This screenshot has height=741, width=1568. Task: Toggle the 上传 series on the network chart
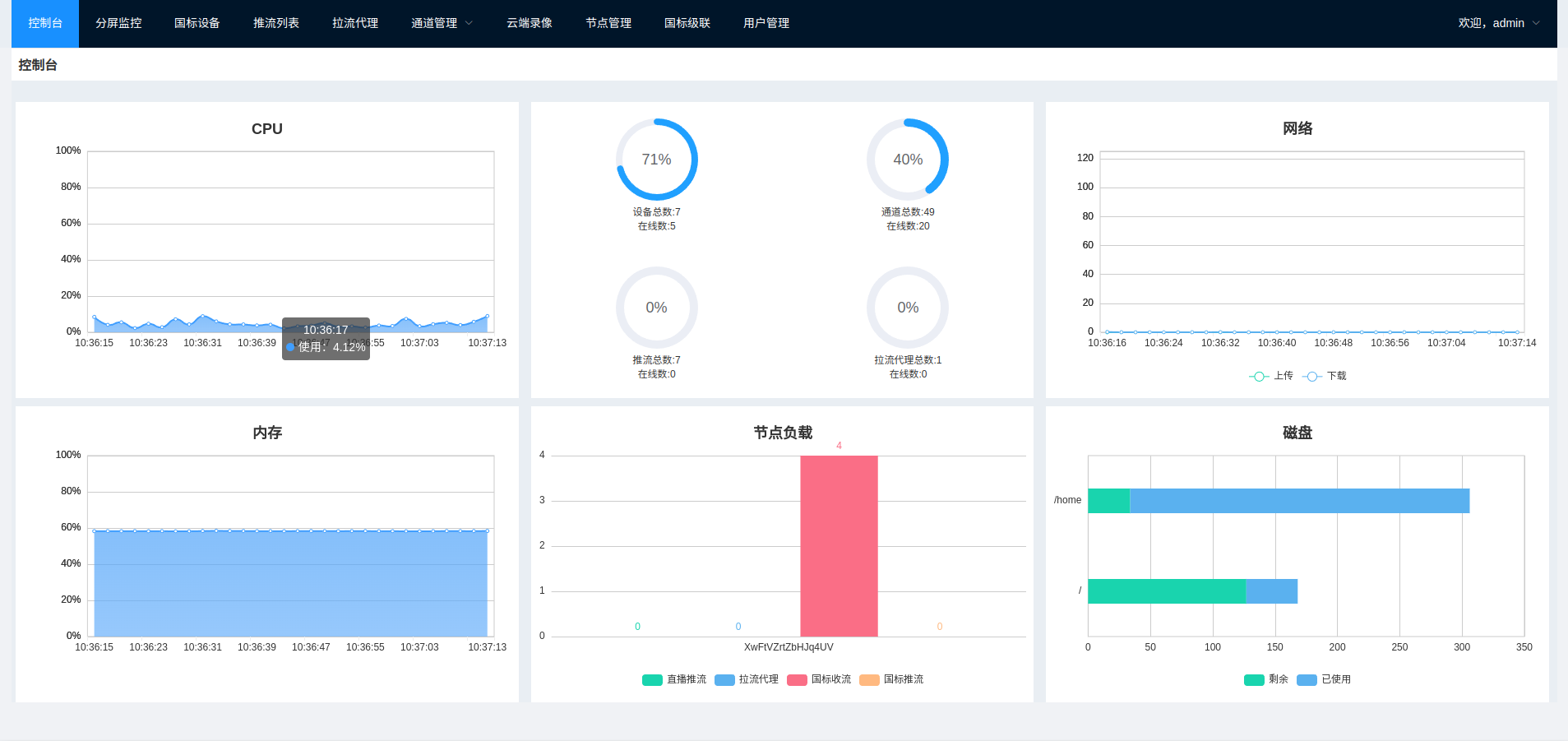click(1270, 376)
